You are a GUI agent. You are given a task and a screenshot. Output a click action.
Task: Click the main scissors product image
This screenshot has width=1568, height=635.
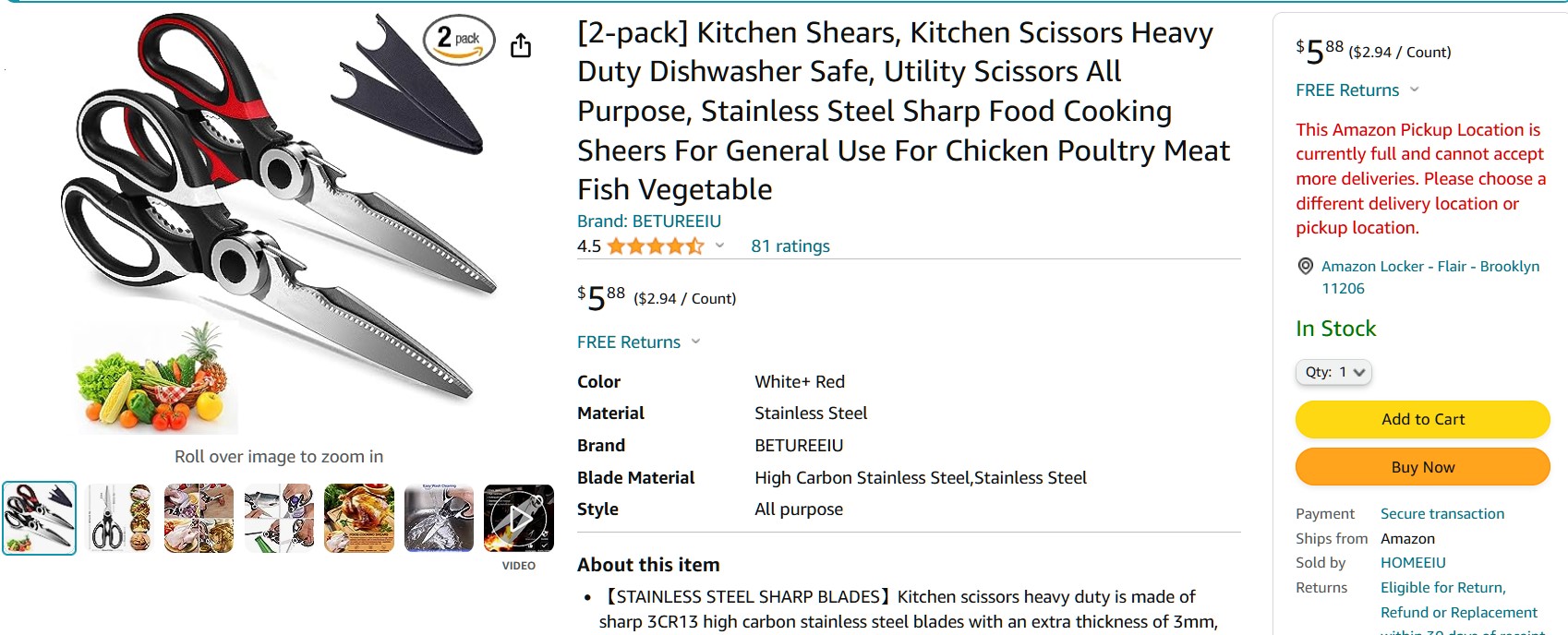(277, 222)
